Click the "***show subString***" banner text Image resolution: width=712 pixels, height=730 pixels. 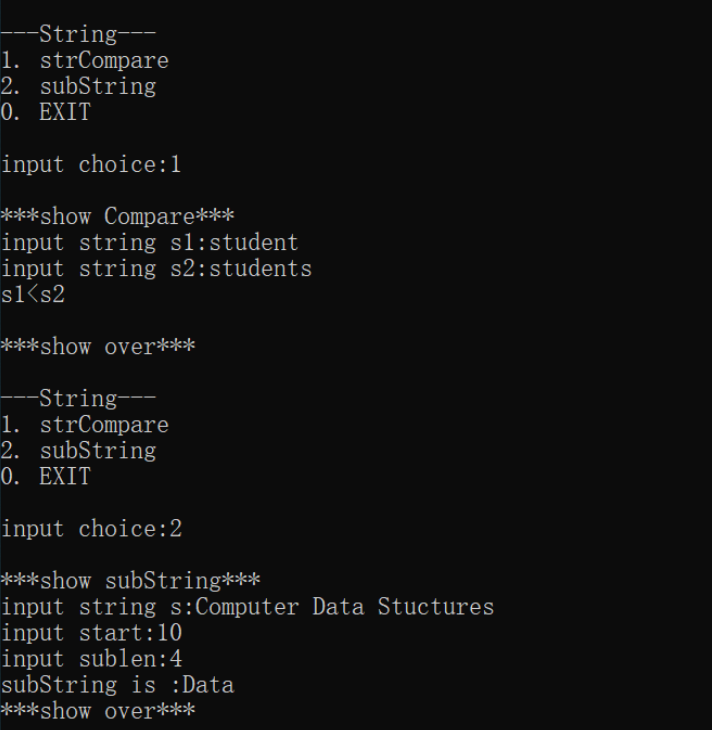[130, 581]
